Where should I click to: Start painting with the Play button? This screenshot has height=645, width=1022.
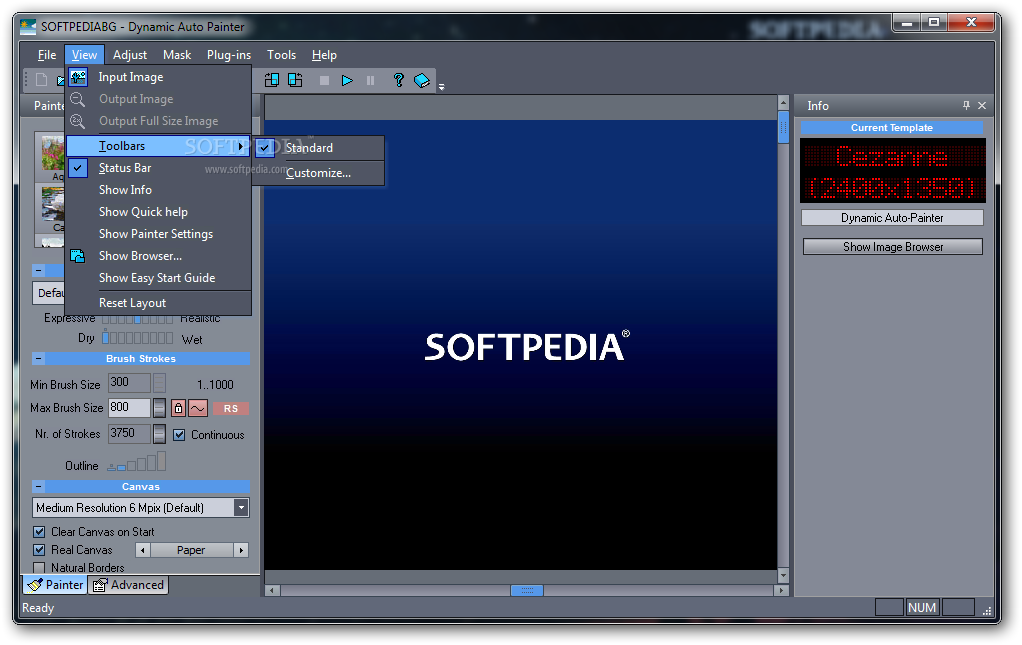pyautogui.click(x=347, y=80)
